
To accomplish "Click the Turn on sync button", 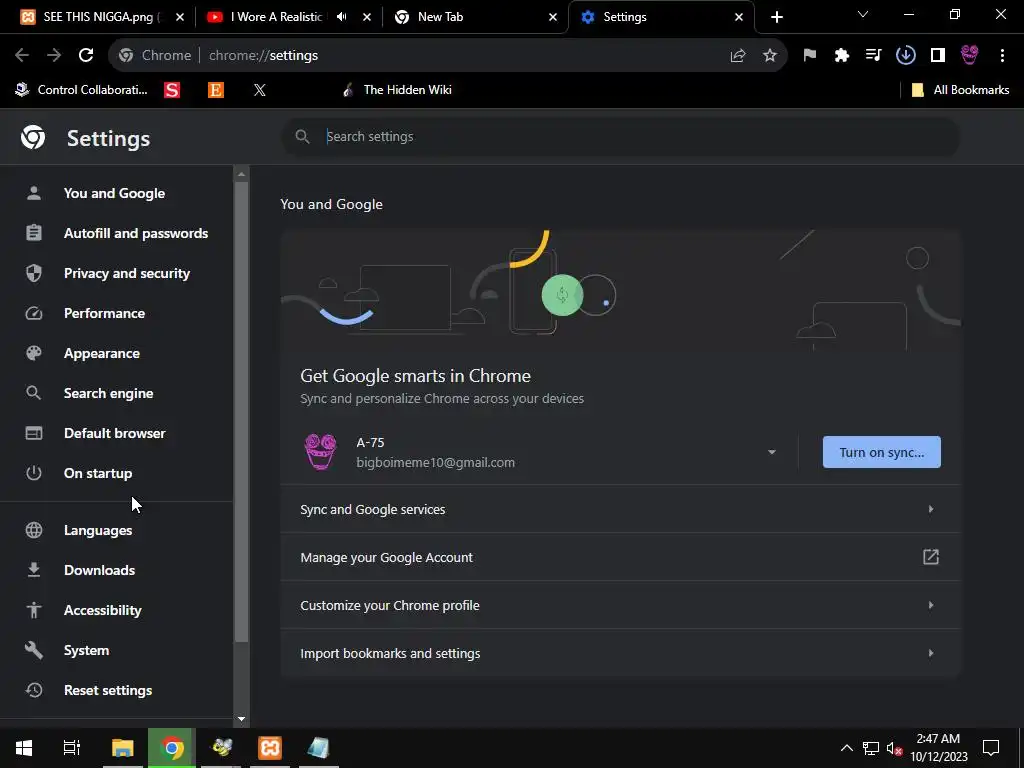I will pos(882,452).
